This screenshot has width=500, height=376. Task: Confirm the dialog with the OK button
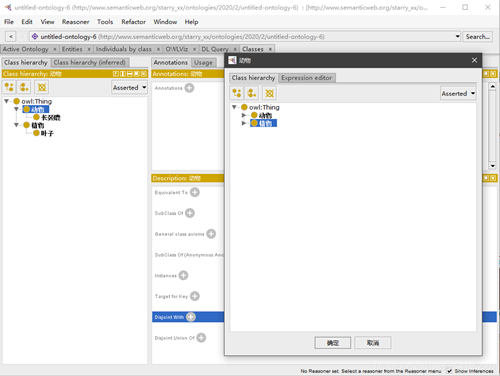click(333, 343)
